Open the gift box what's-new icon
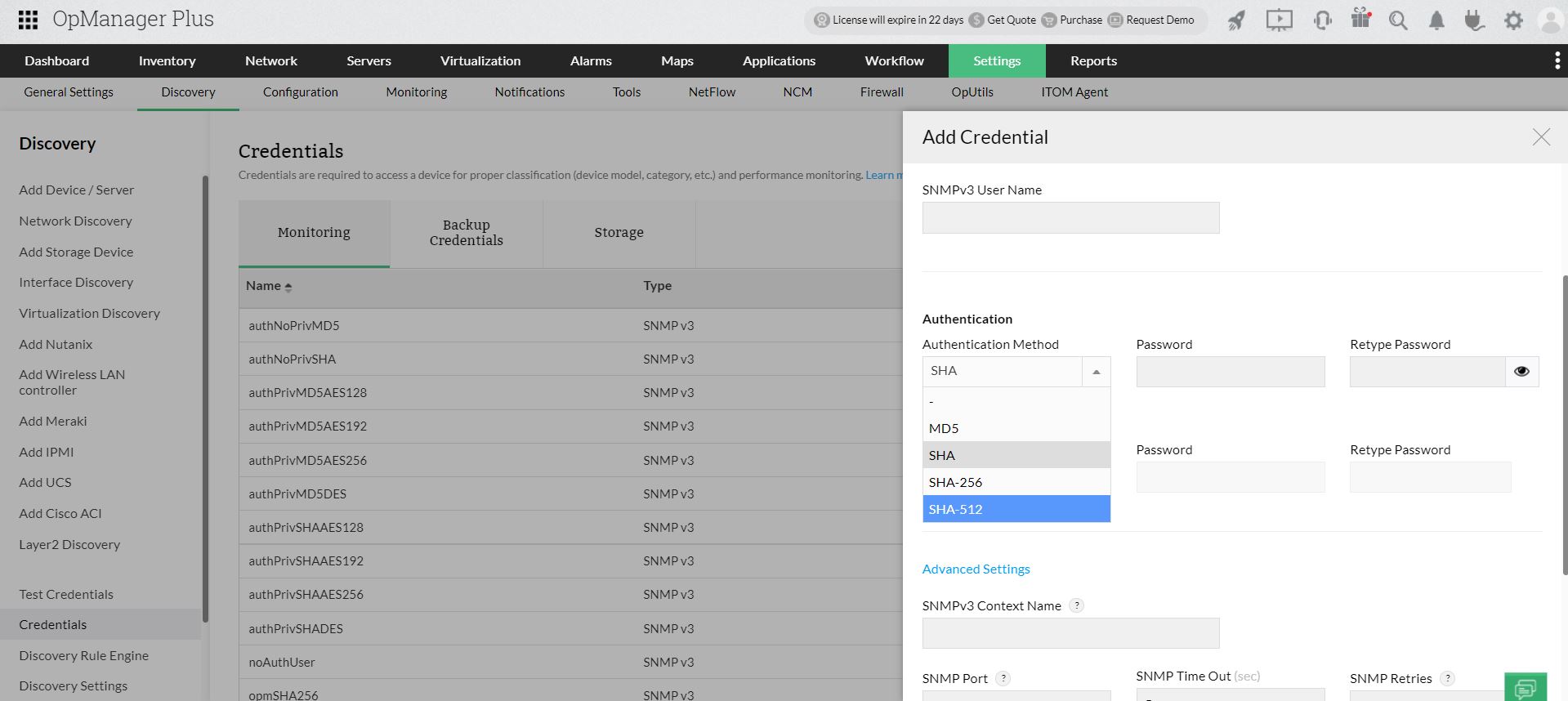The height and width of the screenshot is (701, 1568). [1360, 19]
